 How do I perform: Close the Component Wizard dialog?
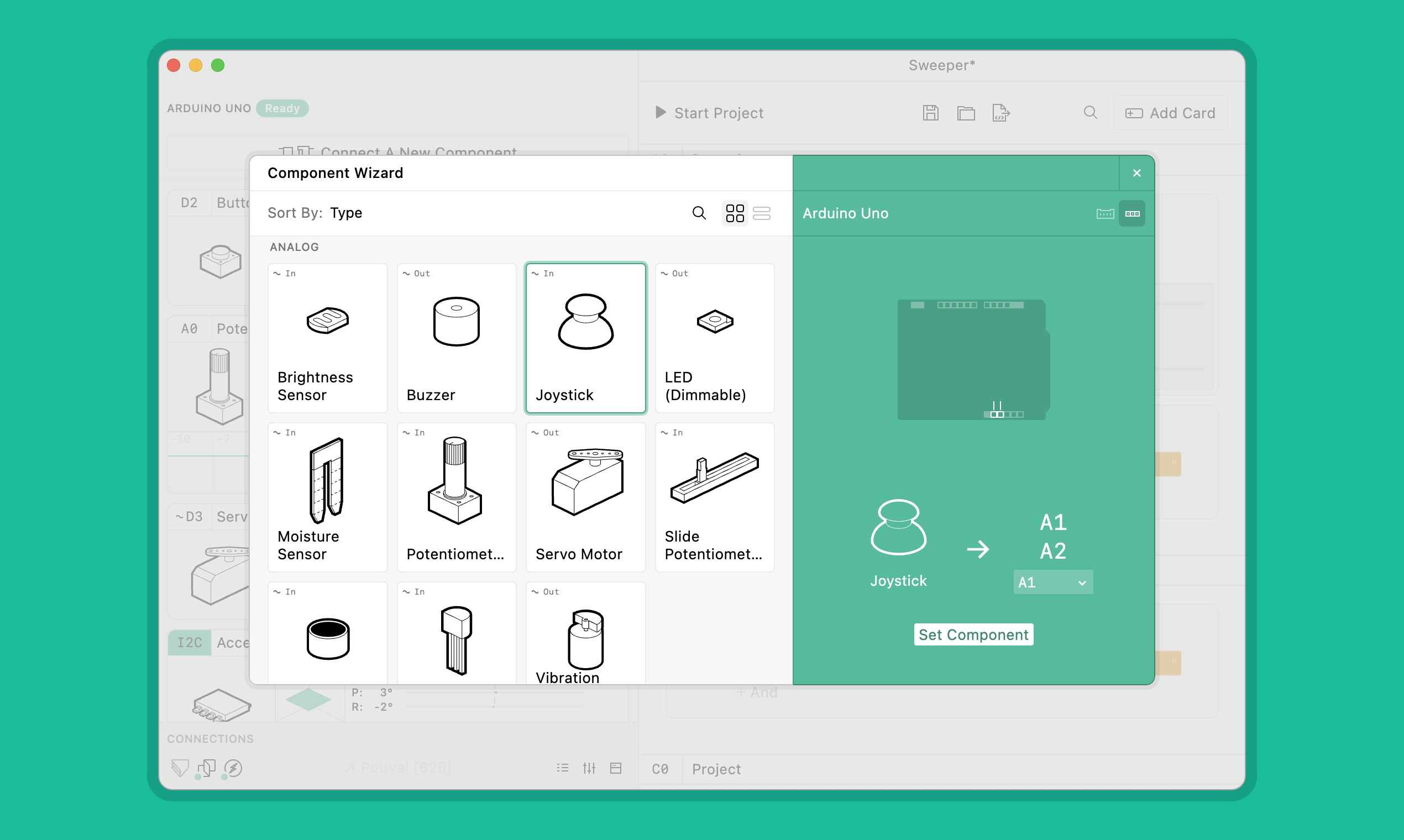1136,173
